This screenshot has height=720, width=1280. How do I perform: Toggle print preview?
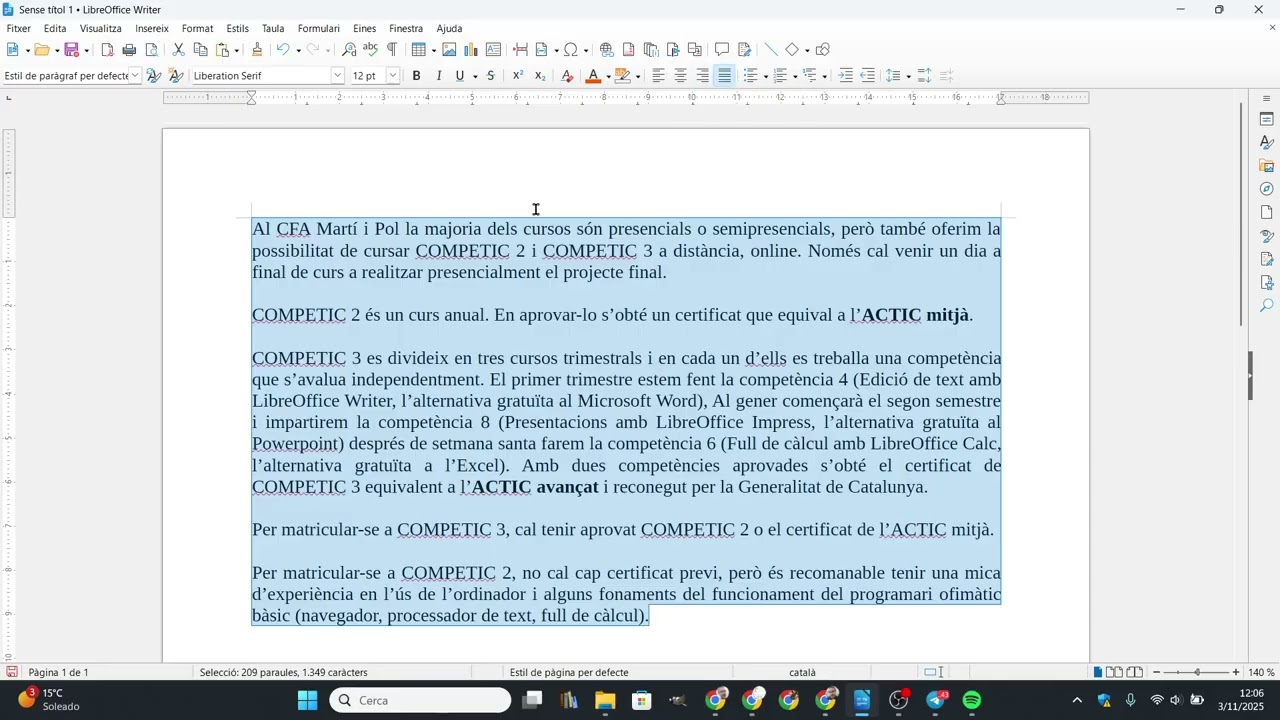(151, 50)
